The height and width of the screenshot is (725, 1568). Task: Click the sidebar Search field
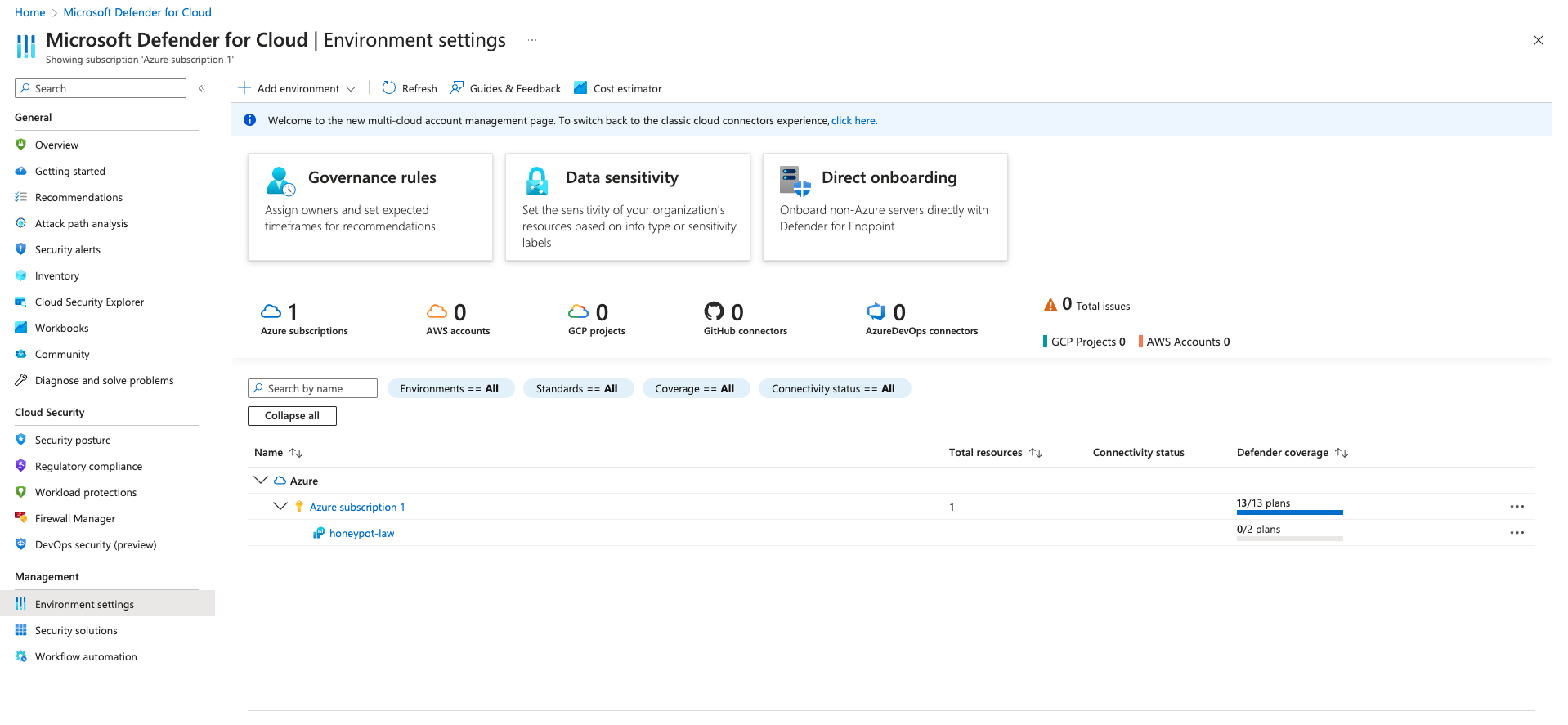pyautogui.click(x=101, y=88)
